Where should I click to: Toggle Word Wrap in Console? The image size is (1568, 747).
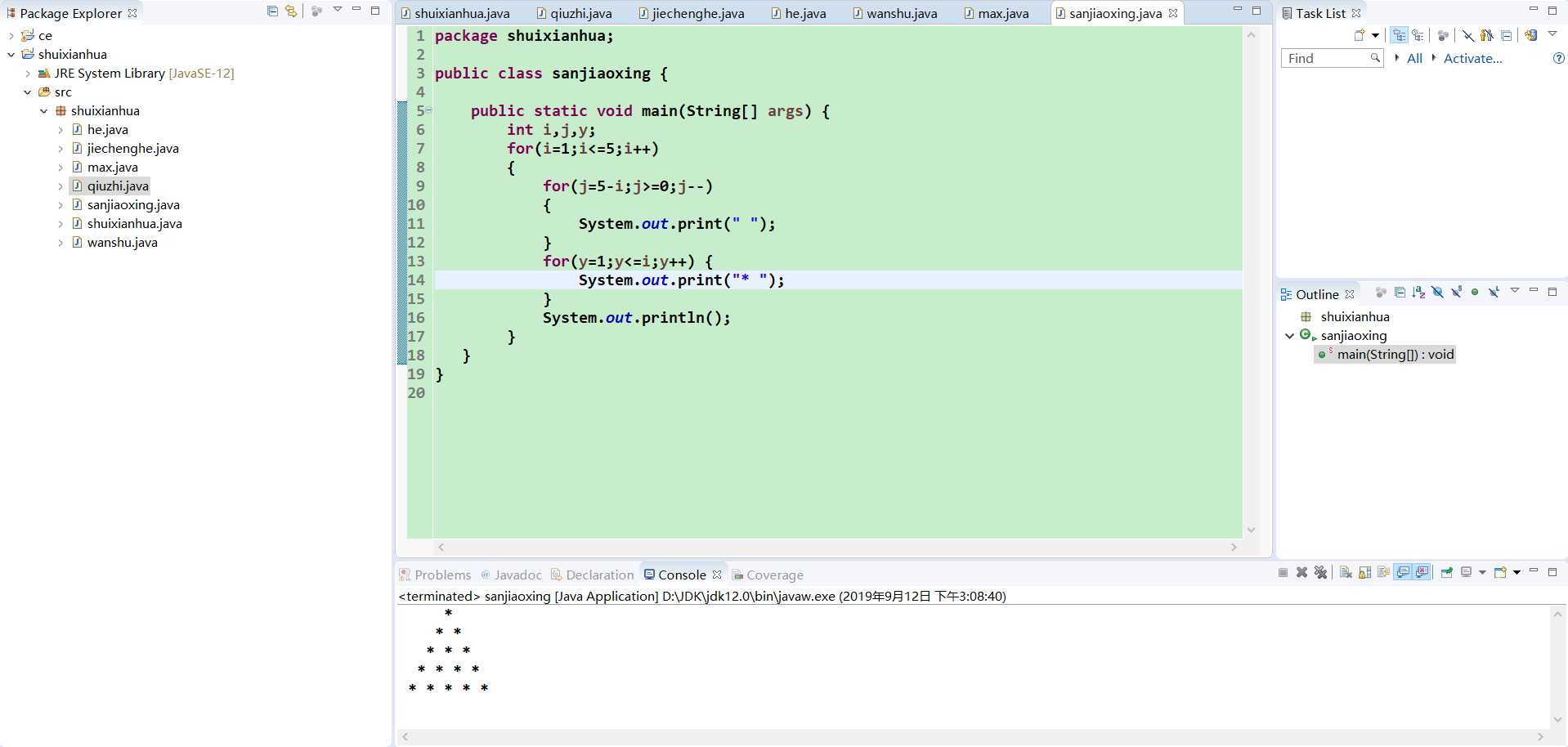(1383, 573)
